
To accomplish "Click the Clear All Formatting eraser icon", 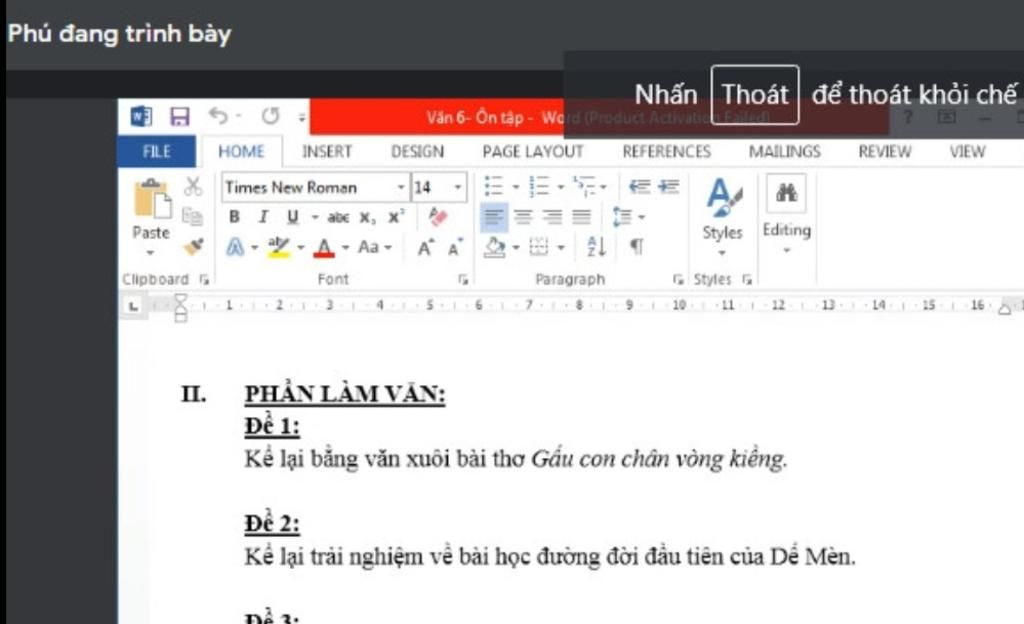I will (x=438, y=217).
